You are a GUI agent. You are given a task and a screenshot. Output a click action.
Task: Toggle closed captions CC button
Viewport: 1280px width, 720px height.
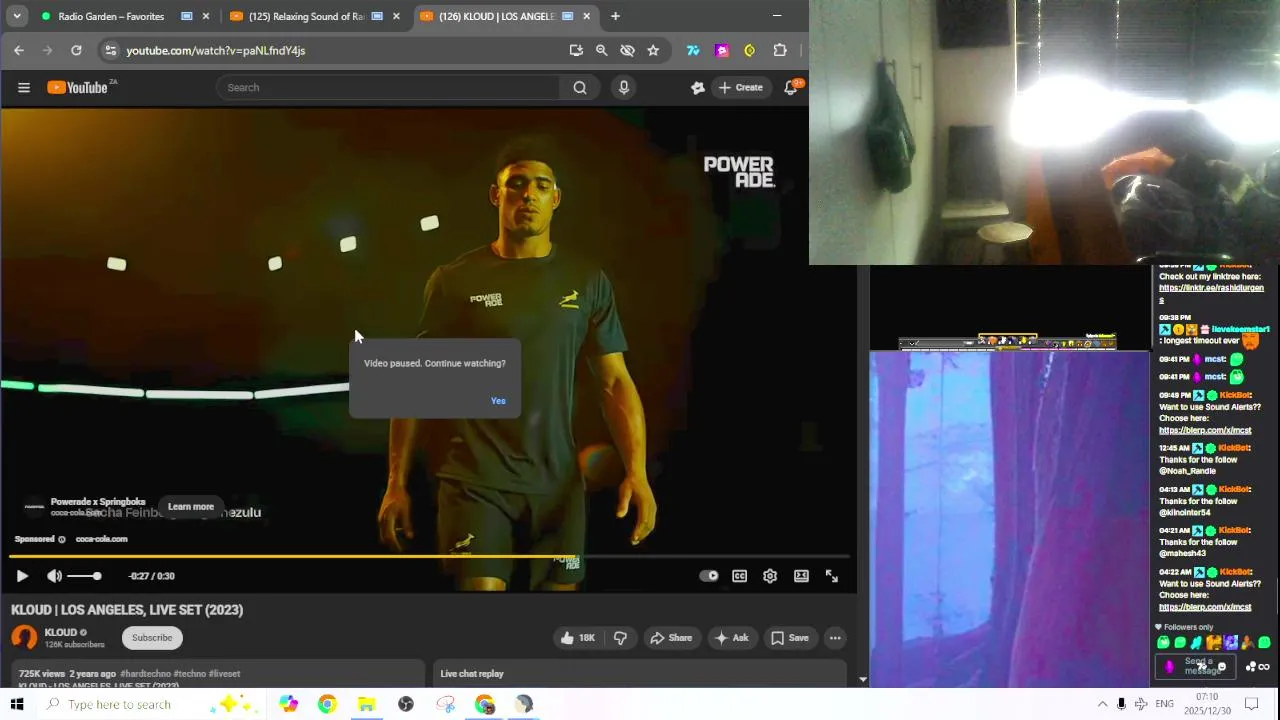pyautogui.click(x=739, y=576)
